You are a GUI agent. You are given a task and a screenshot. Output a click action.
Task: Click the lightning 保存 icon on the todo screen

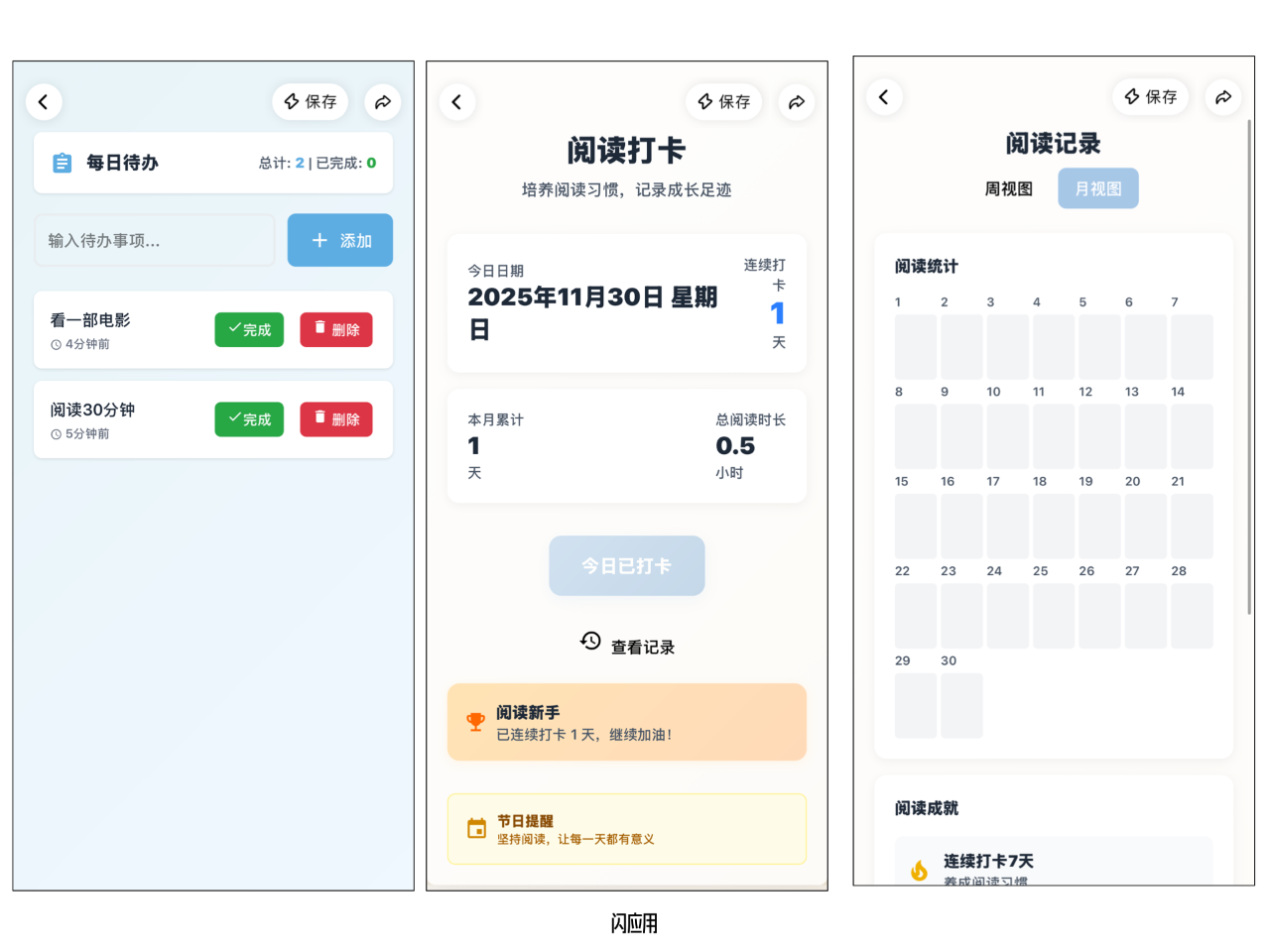(x=292, y=101)
